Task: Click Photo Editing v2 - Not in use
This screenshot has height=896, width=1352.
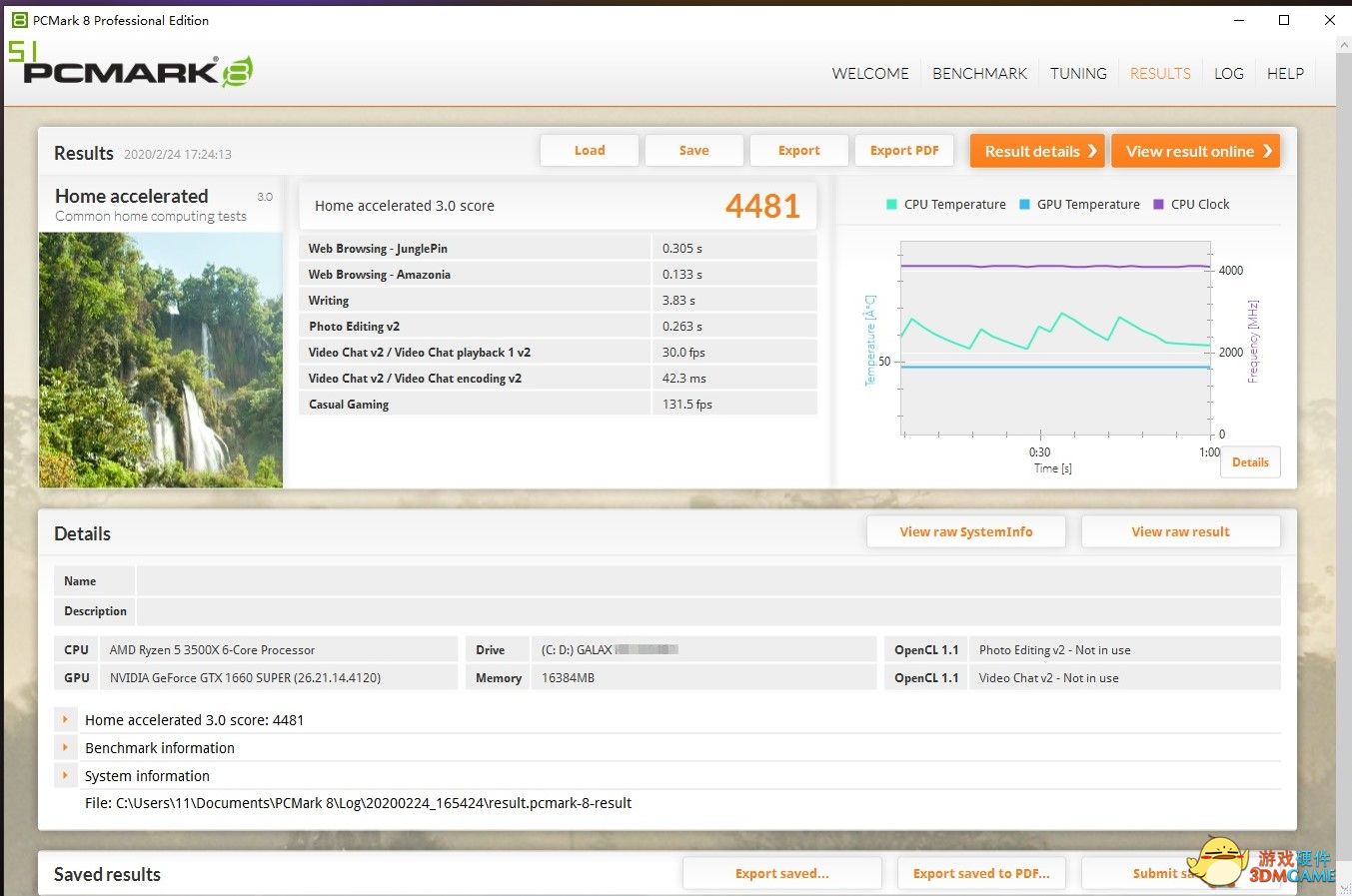Action: [1054, 650]
